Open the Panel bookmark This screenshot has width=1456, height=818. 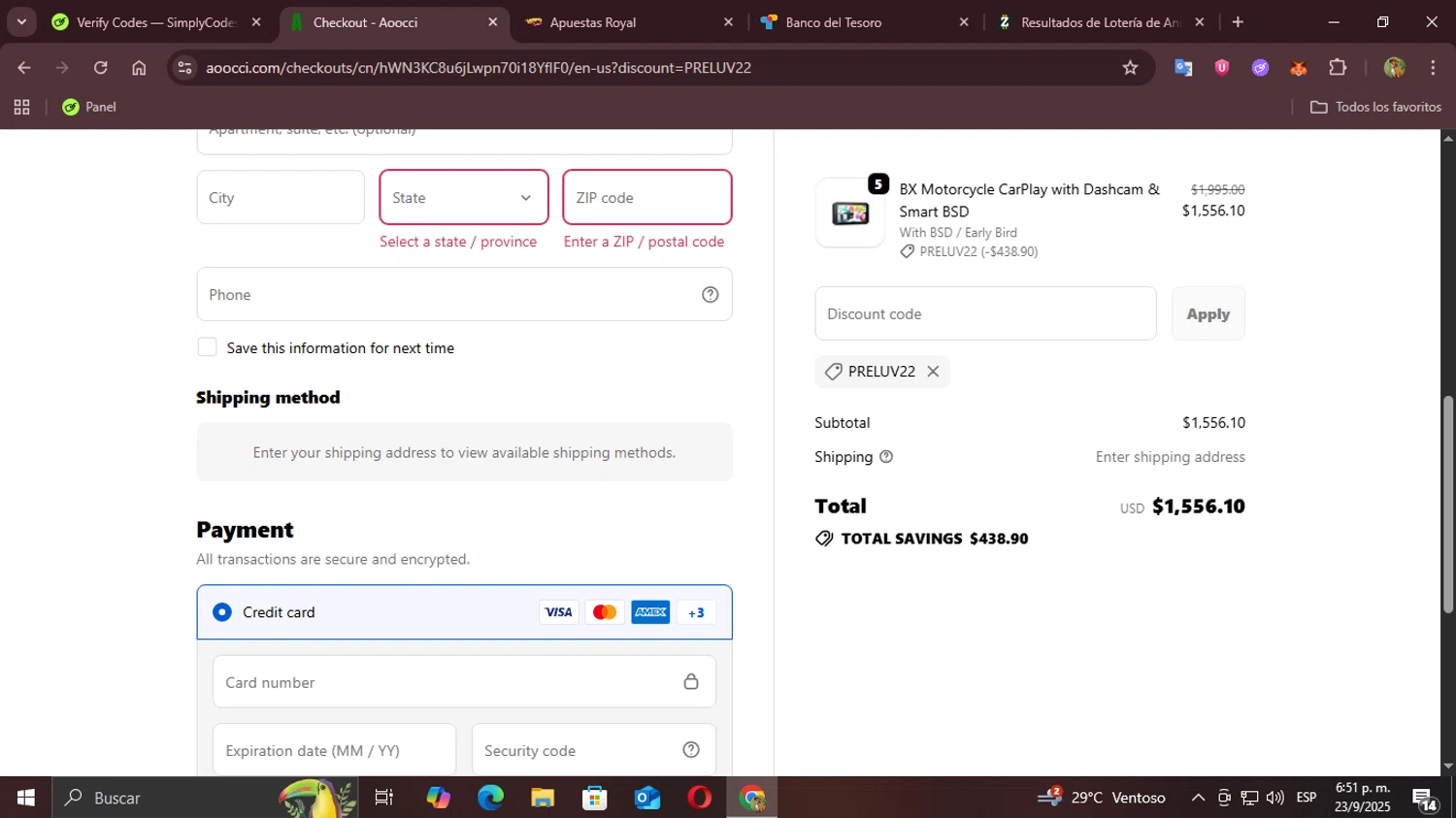pyautogui.click(x=89, y=107)
